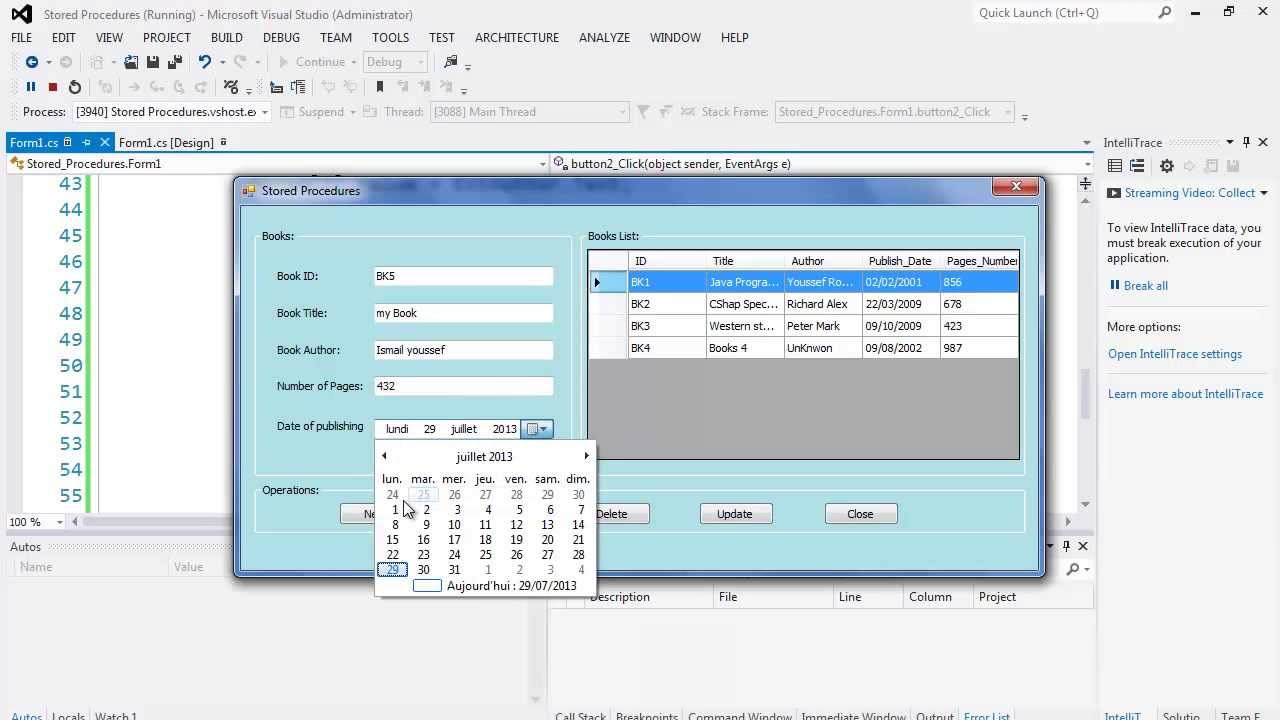This screenshot has width=1280, height=720.
Task: Open the Process selection dropdown
Action: pos(265,112)
